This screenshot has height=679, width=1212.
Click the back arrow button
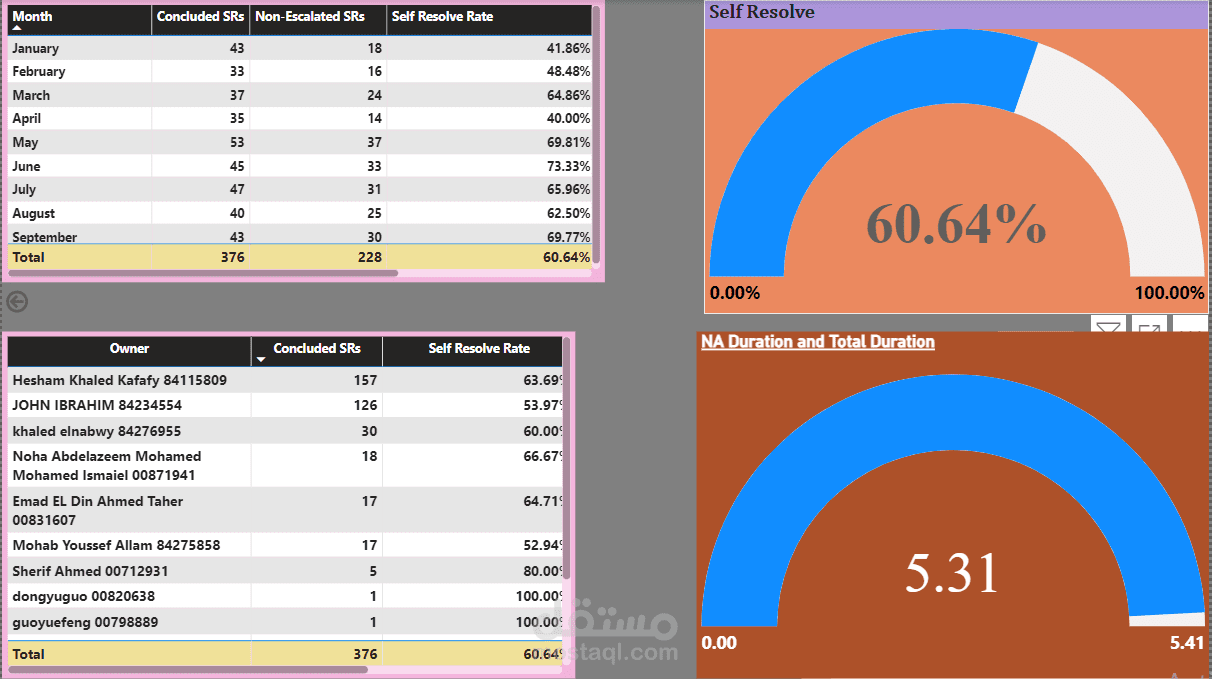pos(16,301)
